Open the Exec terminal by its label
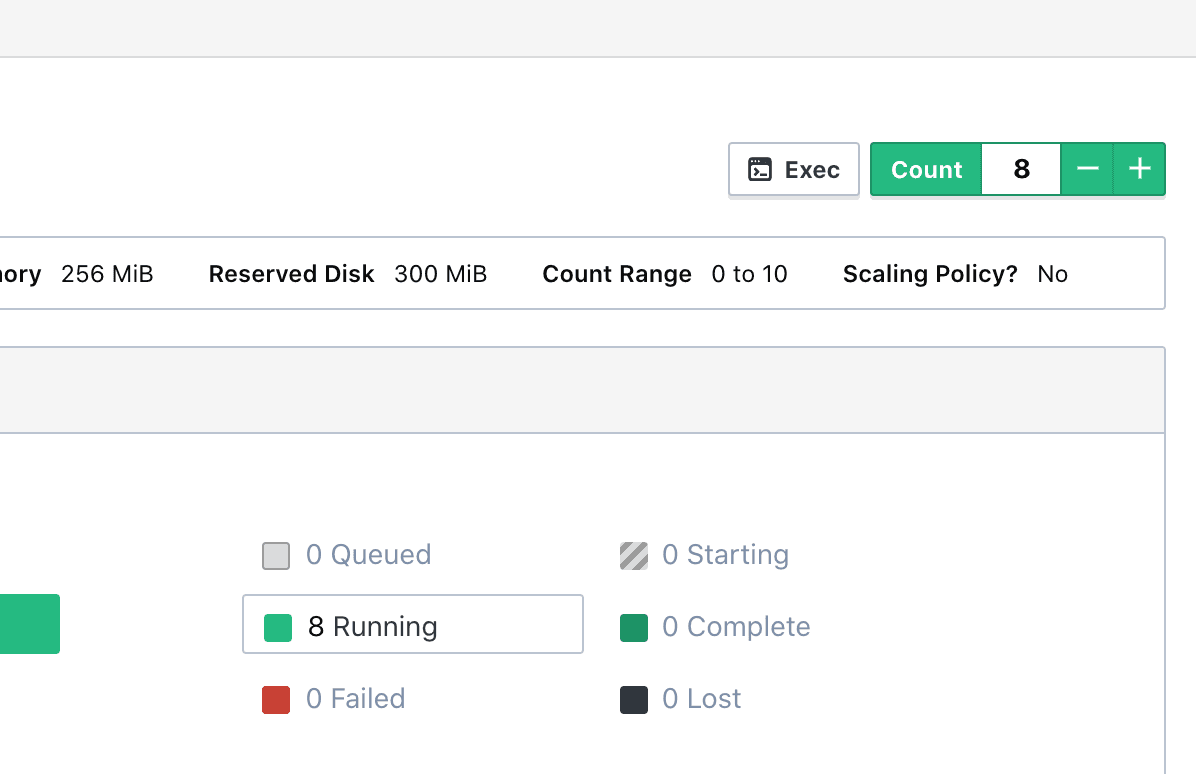This screenshot has width=1196, height=774. (x=812, y=170)
